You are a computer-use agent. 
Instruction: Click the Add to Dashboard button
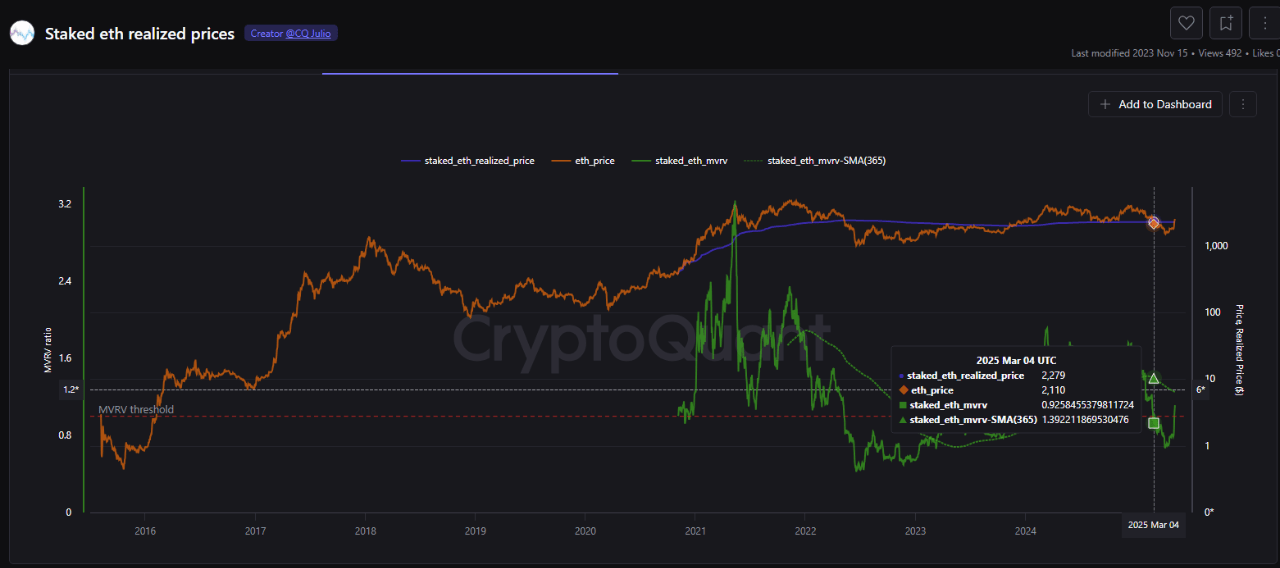(x=1155, y=104)
